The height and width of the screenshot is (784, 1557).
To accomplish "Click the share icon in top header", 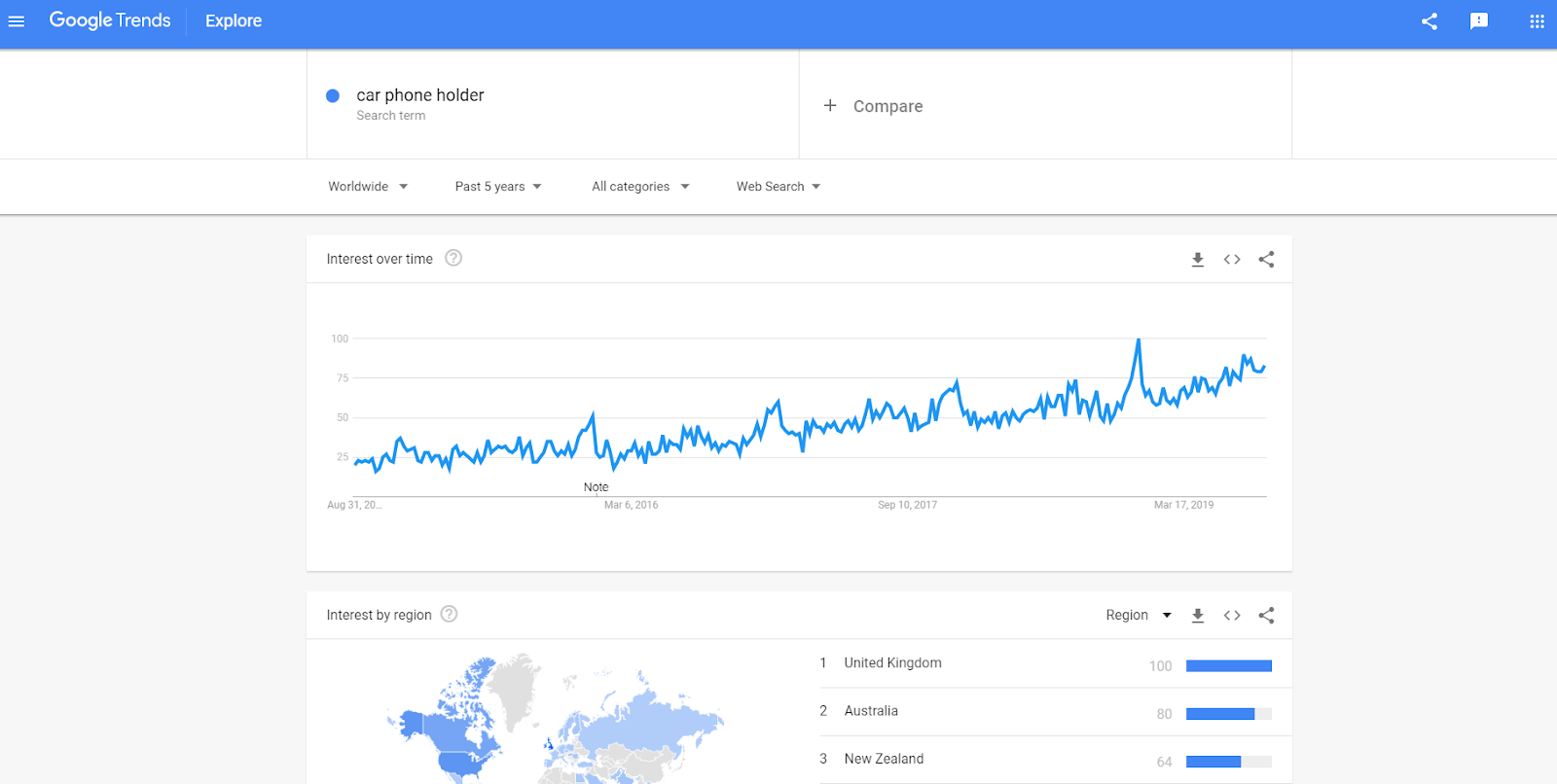I will click(1429, 21).
